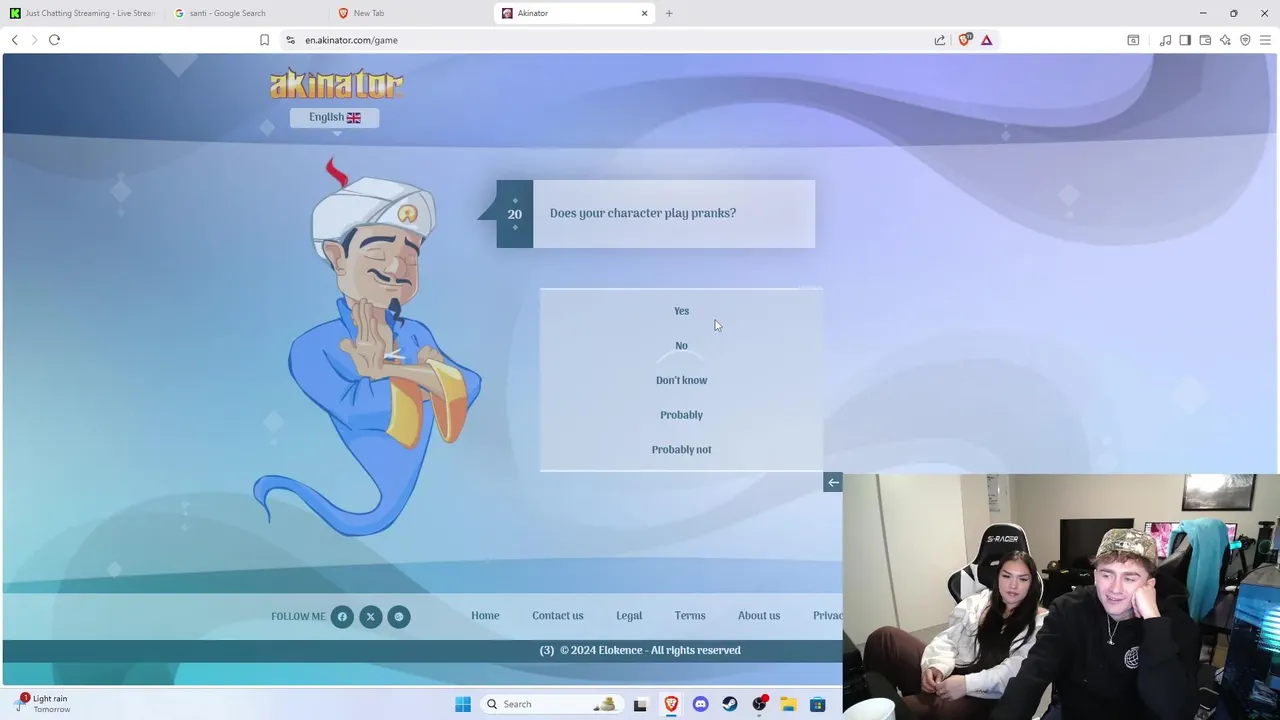1280x720 pixels.
Task: Click the 2024 Elokence copyright text
Action: coord(650,650)
